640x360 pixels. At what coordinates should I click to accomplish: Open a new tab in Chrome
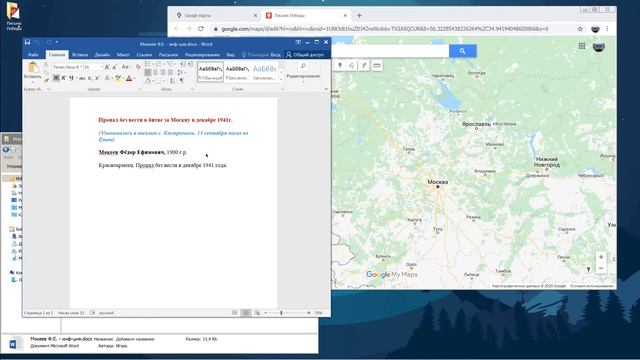[x=359, y=16]
